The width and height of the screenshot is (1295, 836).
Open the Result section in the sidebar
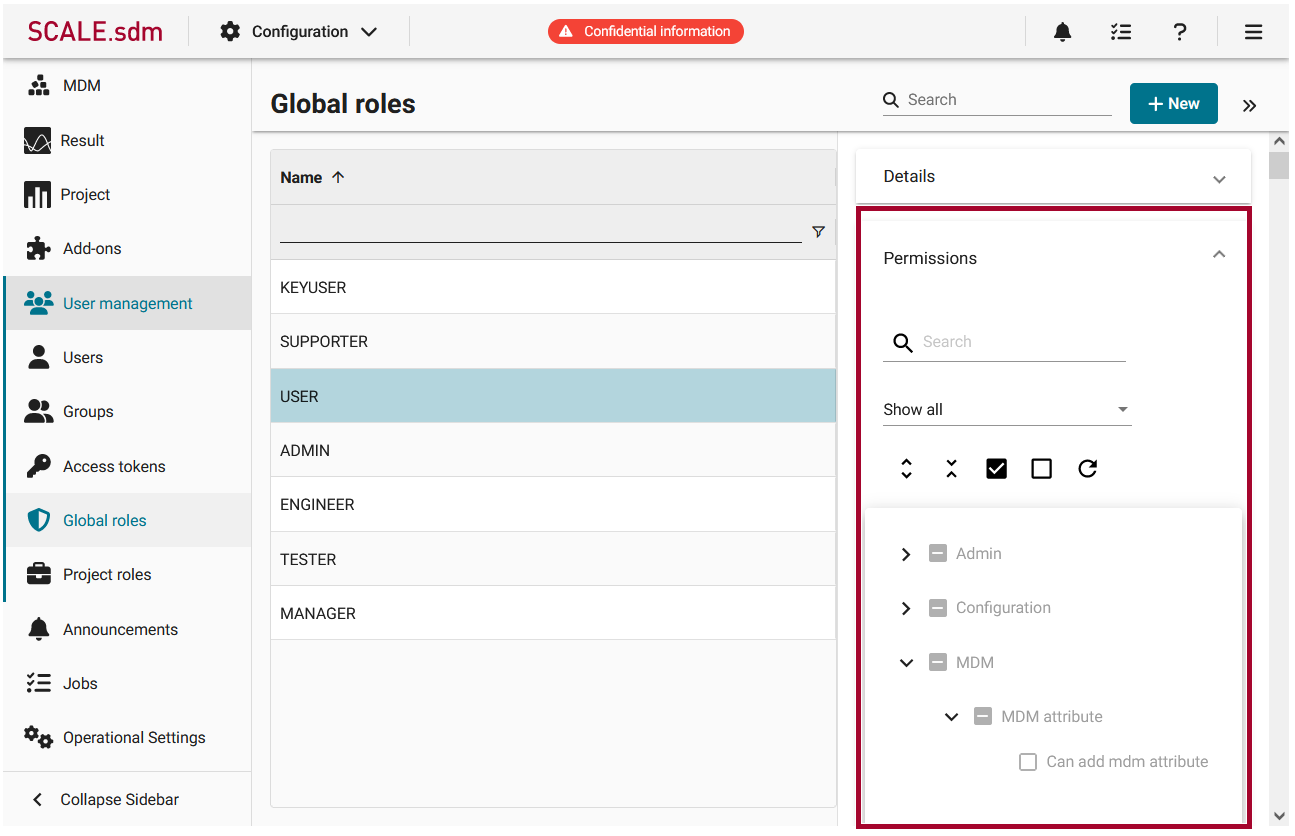coord(83,140)
